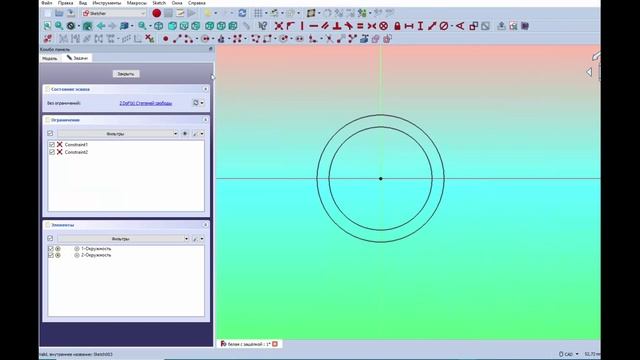Select the horizontal distance constraint

[409, 26]
